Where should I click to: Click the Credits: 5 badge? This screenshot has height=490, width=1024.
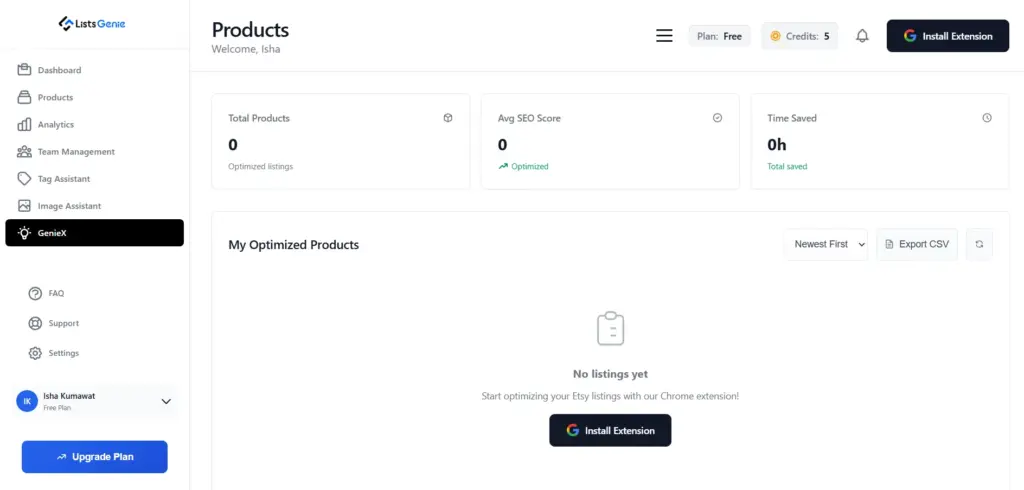[x=800, y=36]
